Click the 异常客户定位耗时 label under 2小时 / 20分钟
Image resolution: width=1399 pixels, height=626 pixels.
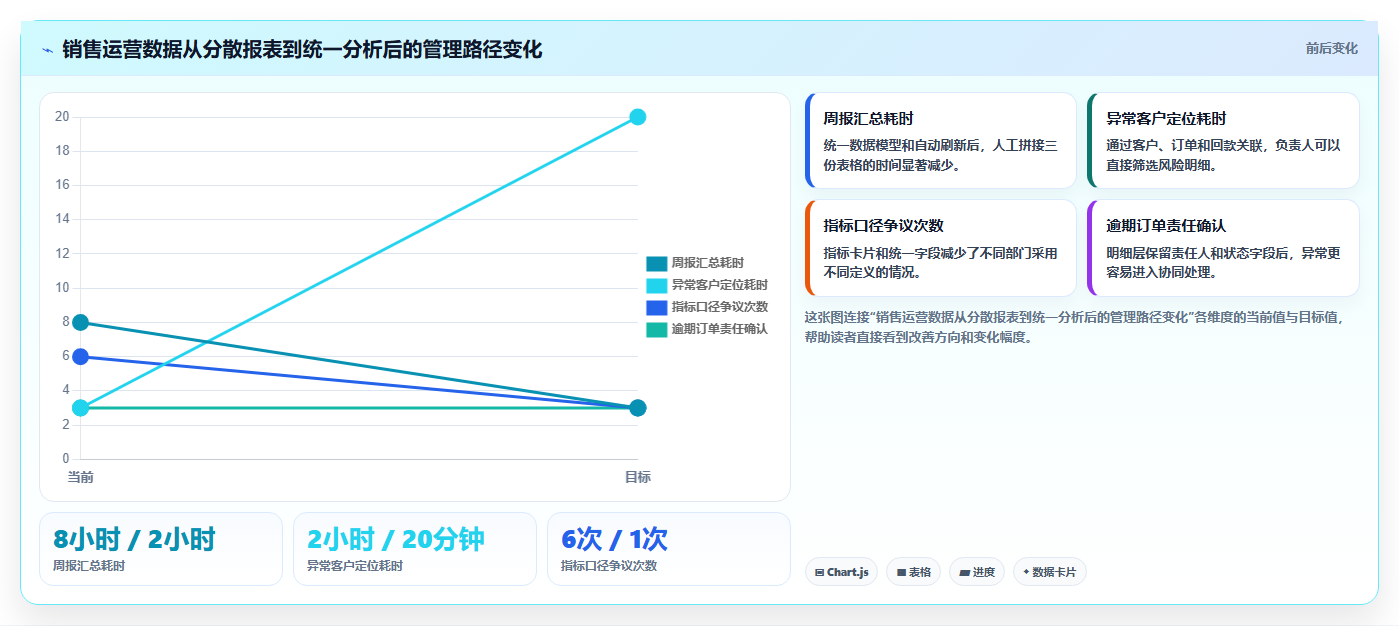coord(355,566)
